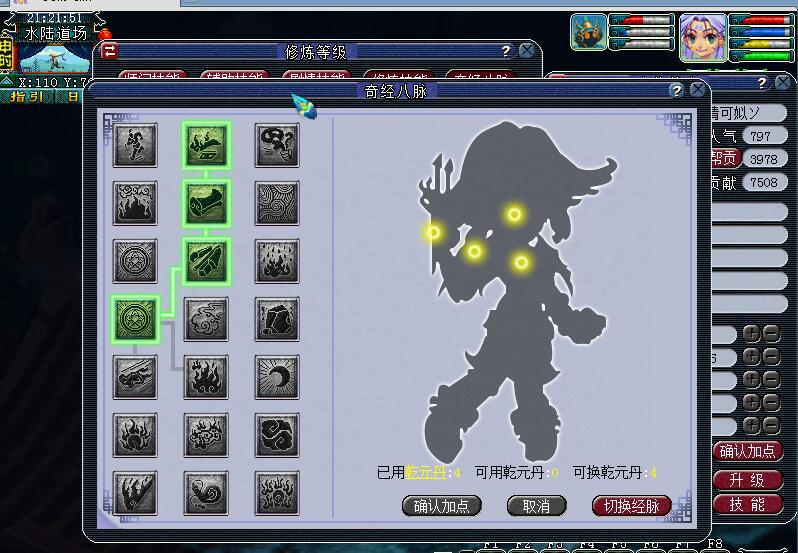The height and width of the screenshot is (553, 798).
Task: Click the topmost minus attribute button
Action: tap(771, 334)
